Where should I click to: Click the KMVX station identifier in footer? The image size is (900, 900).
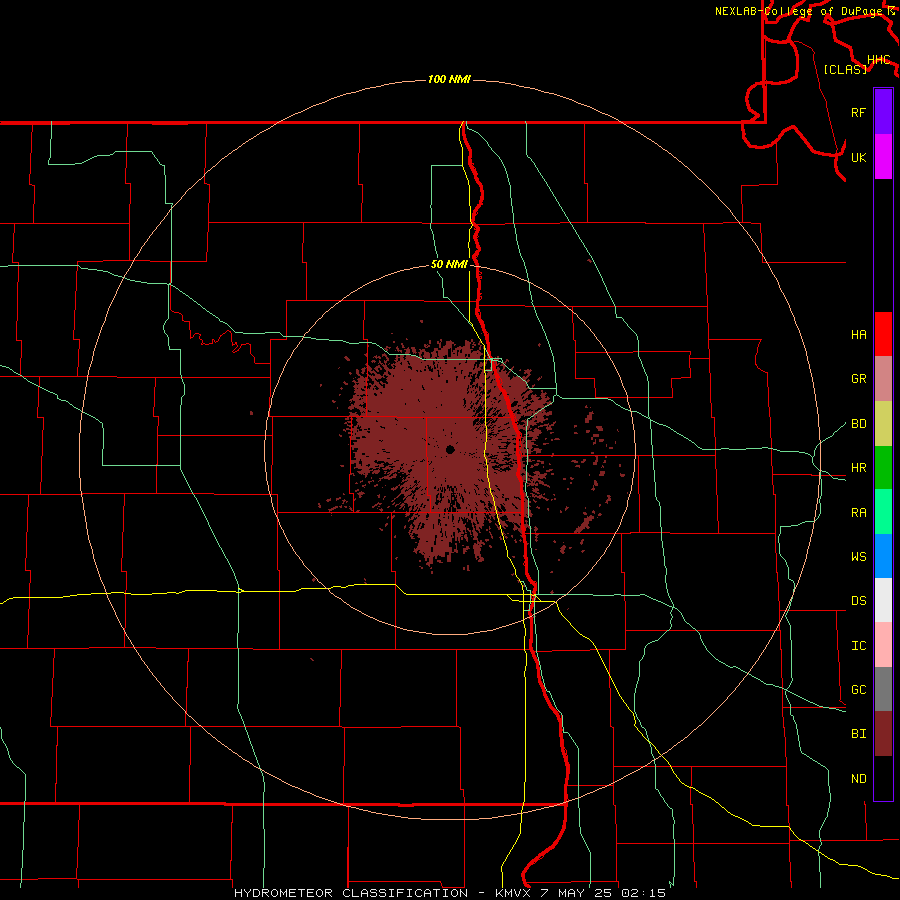(x=514, y=893)
